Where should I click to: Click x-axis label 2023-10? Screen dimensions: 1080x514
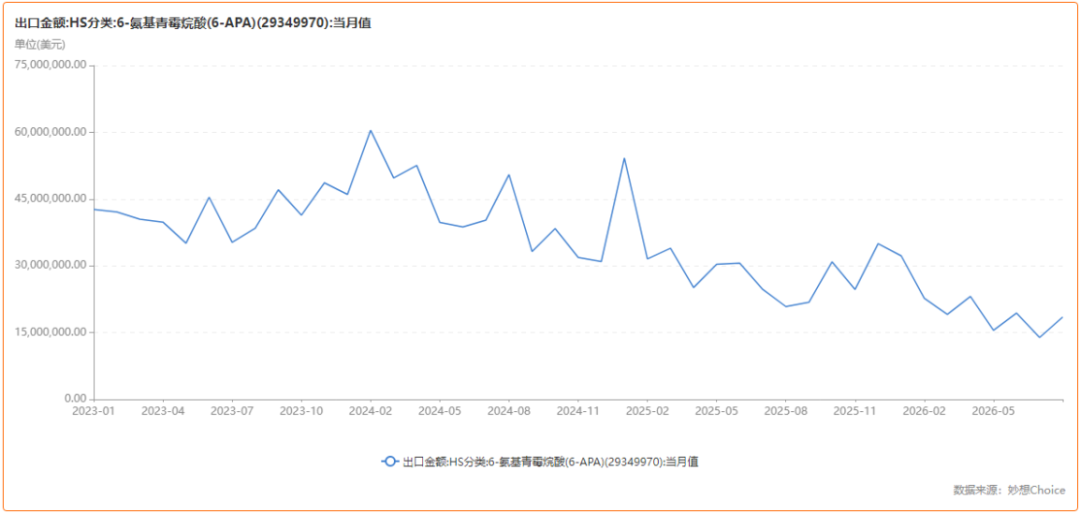(x=302, y=410)
